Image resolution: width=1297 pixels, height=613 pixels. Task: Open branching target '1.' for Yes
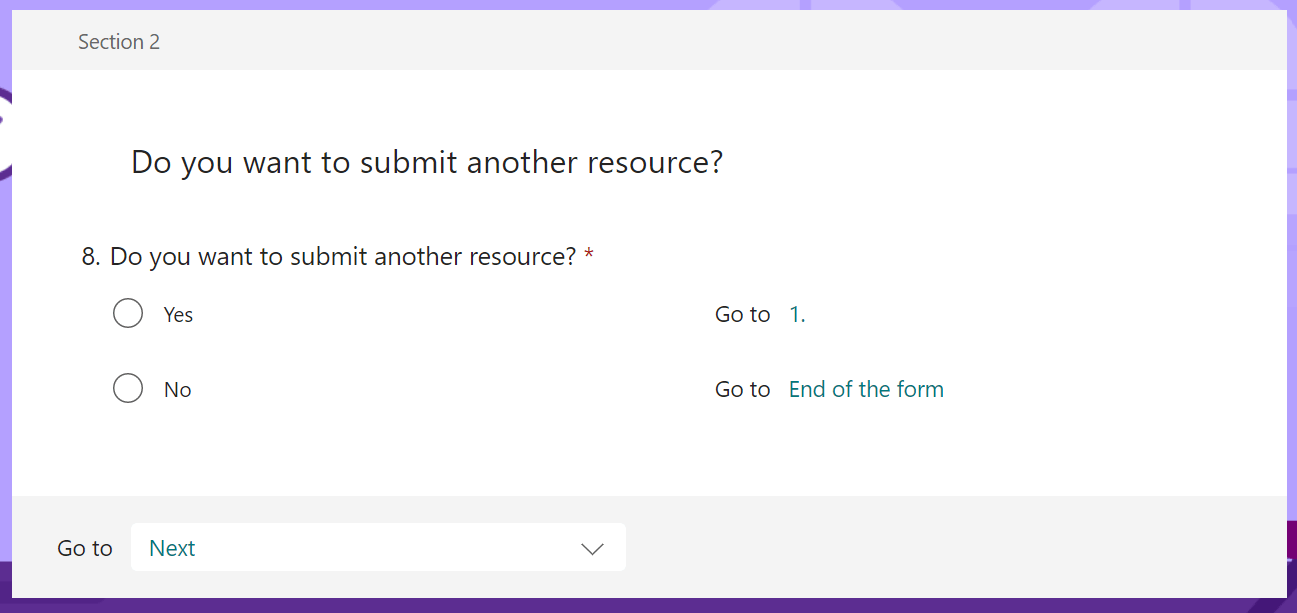click(797, 314)
